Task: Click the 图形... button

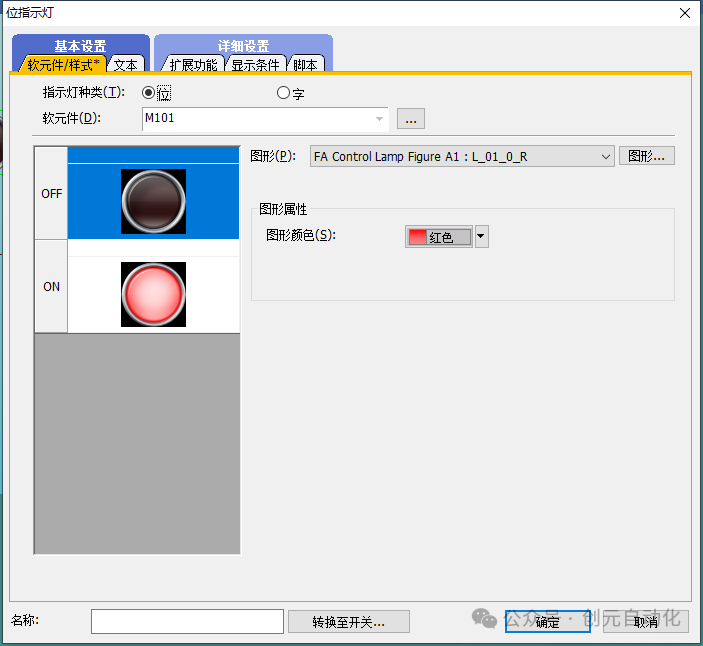Action: click(647, 156)
